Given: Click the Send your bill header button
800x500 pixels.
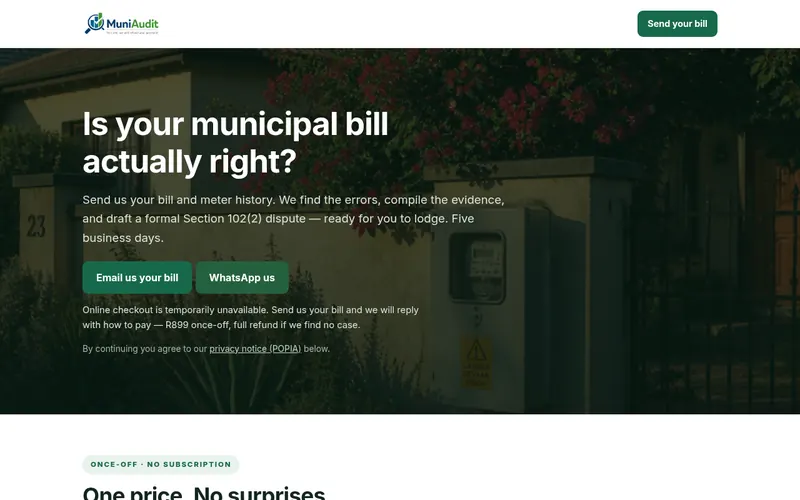Looking at the screenshot, I should (x=677, y=23).
